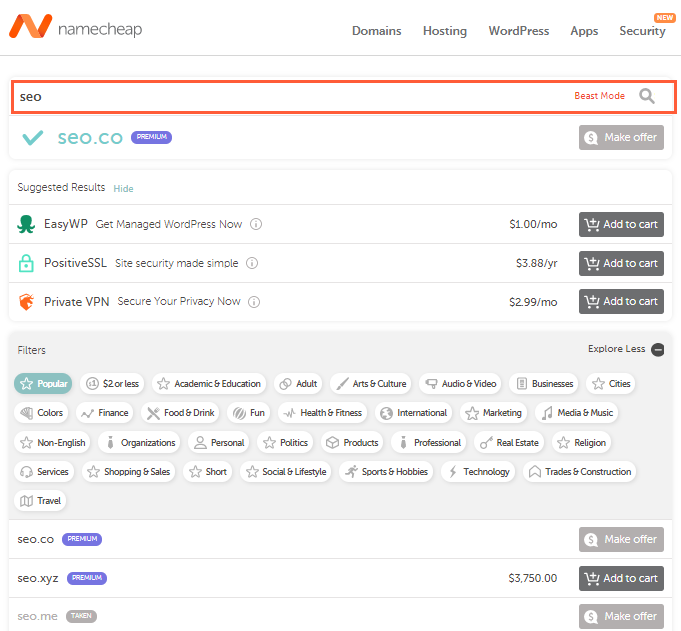
Task: Open the Domains menu
Action: (x=377, y=31)
